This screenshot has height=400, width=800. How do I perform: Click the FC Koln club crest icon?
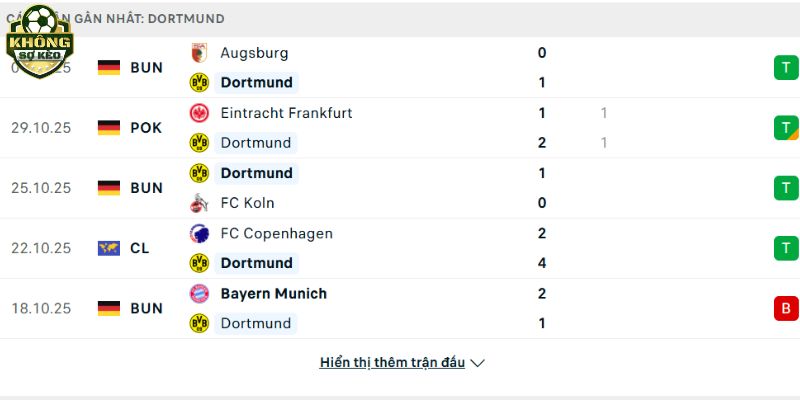(x=198, y=203)
